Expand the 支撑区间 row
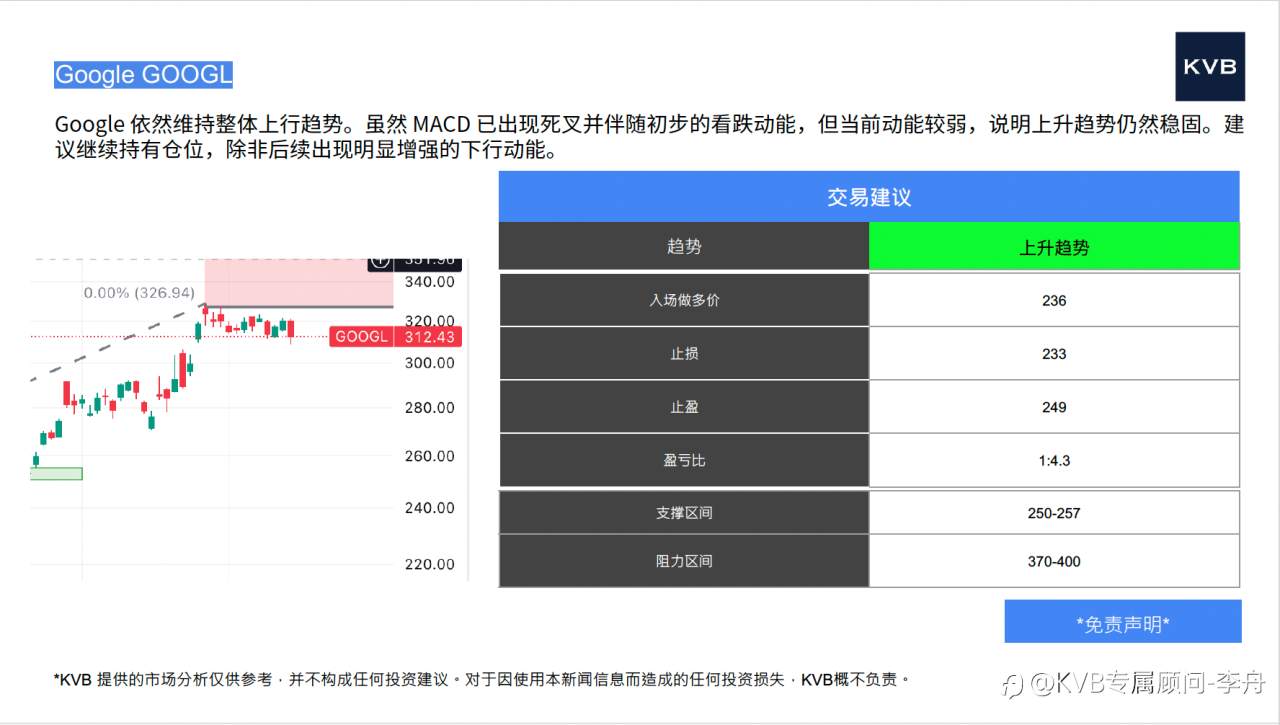Viewport: 1280px width, 725px height. [x=684, y=513]
